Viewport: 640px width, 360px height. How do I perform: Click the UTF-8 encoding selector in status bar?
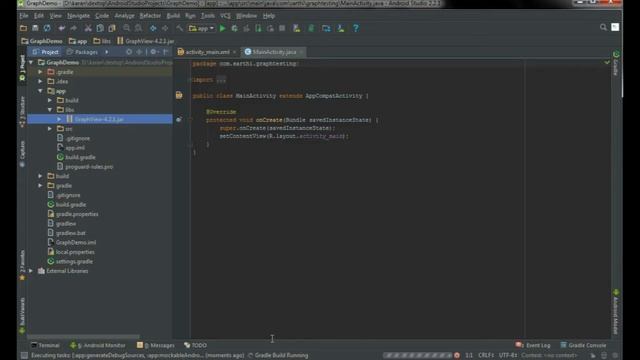(x=508, y=355)
